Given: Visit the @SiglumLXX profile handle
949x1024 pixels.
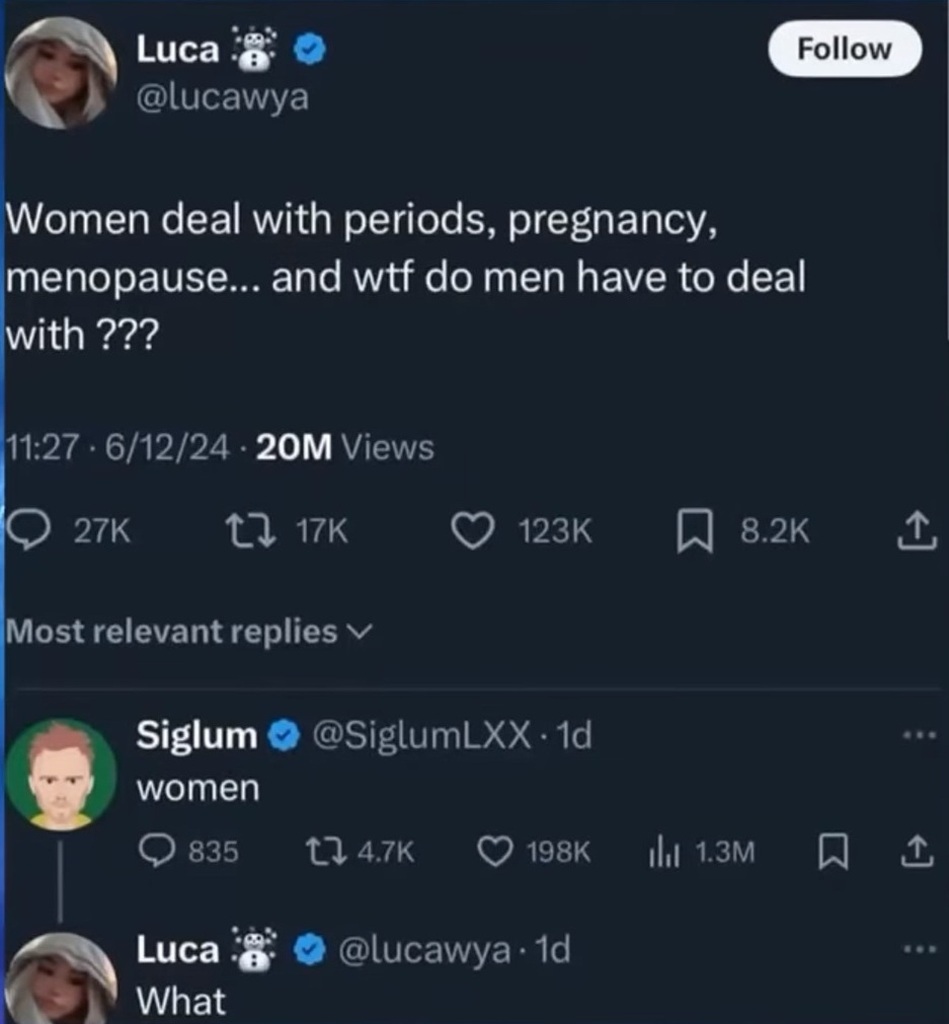Looking at the screenshot, I should (421, 736).
